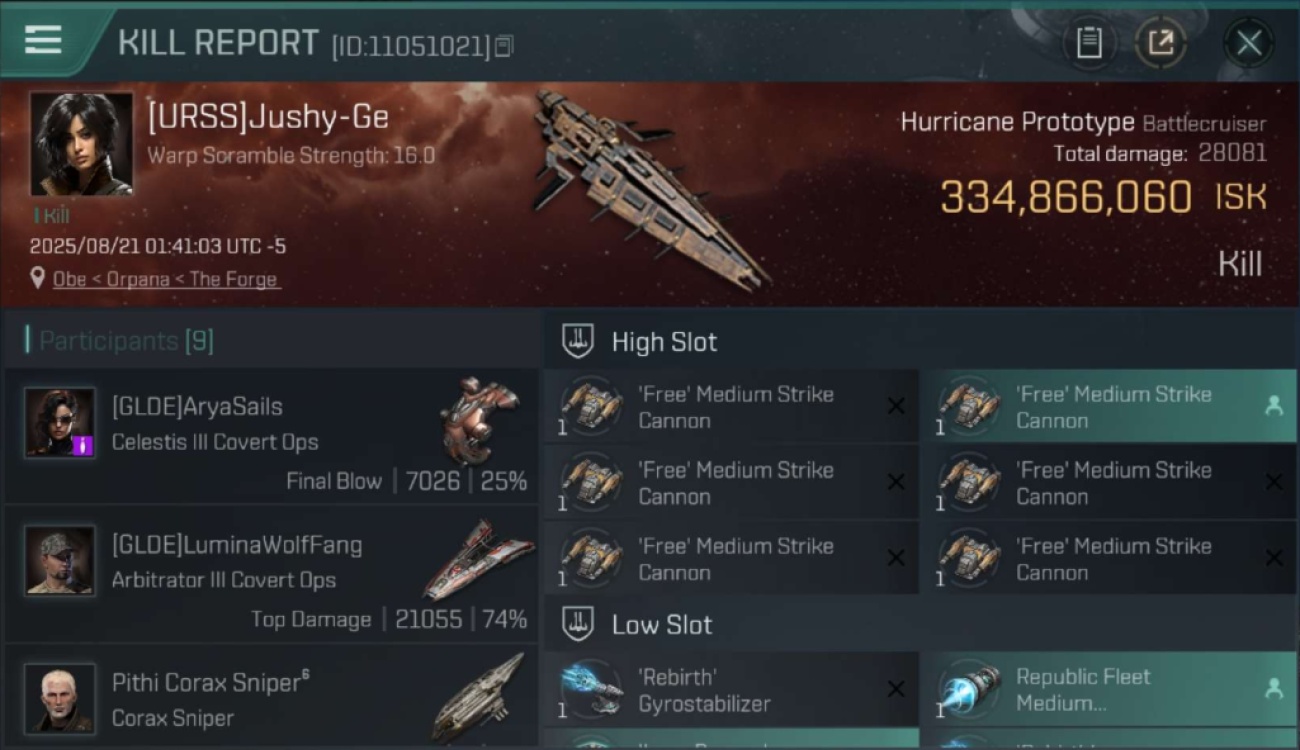Screen dimensions: 1300x750
Task: Copy the kill report ID
Action: [x=504, y=46]
